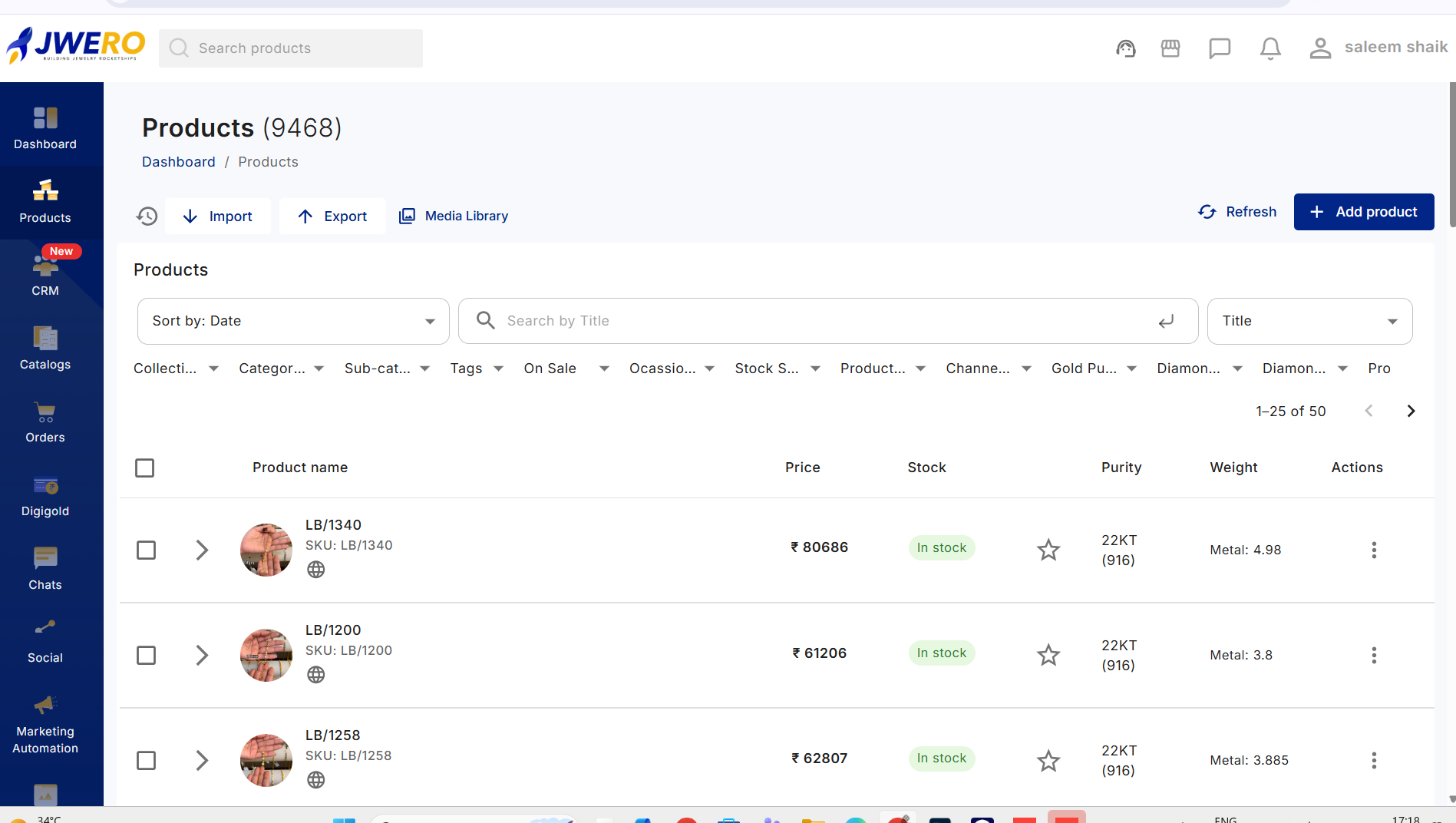Open Digigold in the sidebar
1456x823 pixels.
45,497
